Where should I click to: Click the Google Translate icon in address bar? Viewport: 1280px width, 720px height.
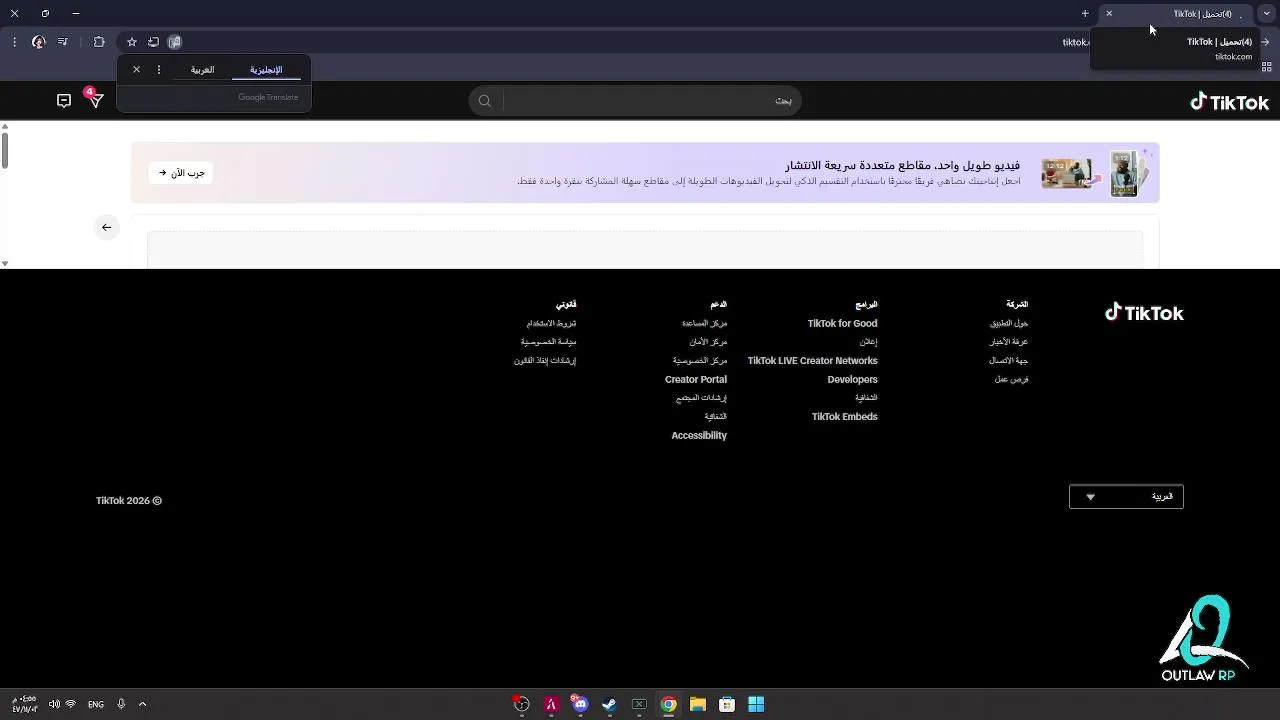[x=175, y=42]
